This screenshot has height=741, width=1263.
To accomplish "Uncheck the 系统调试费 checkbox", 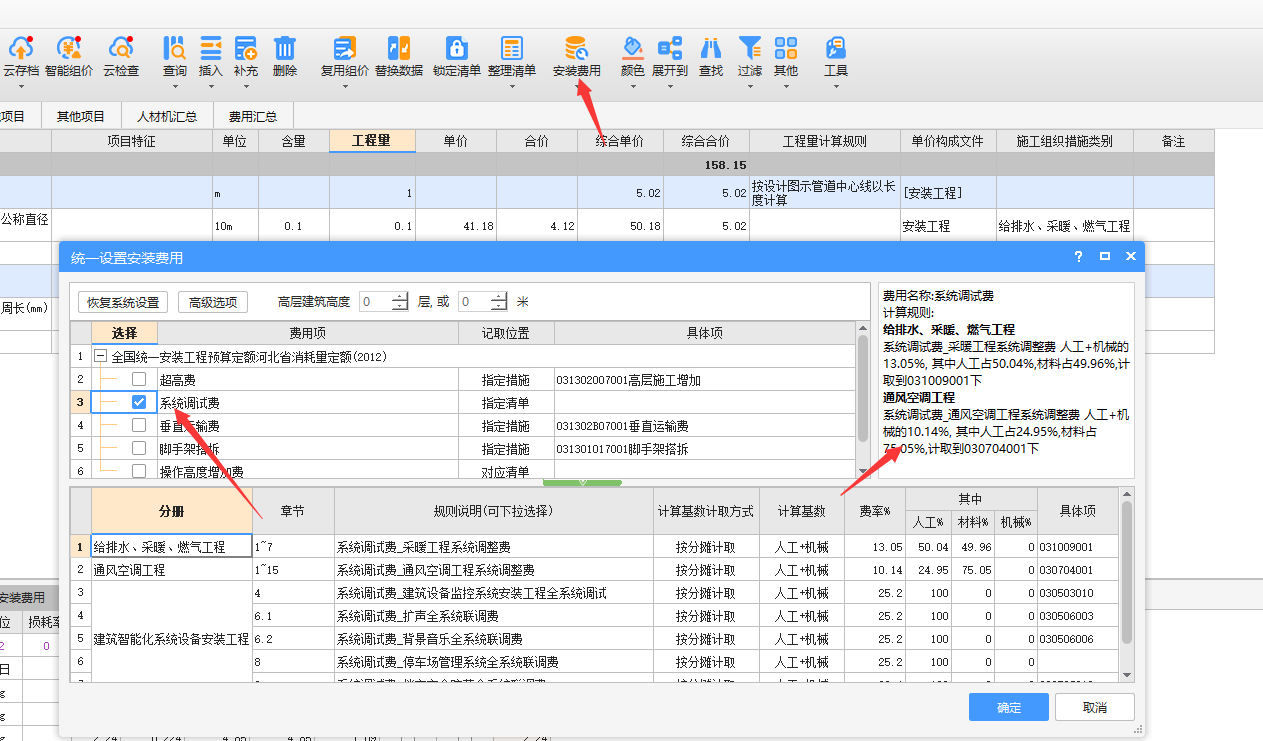I will tap(139, 403).
